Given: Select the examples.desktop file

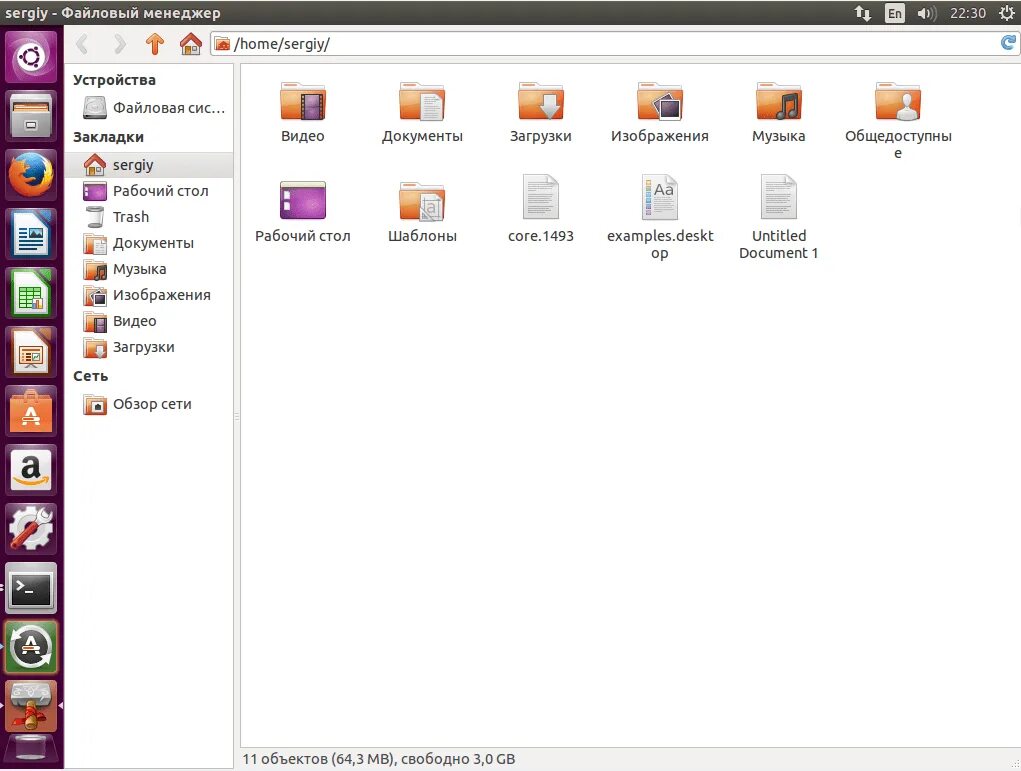Looking at the screenshot, I should (x=660, y=217).
